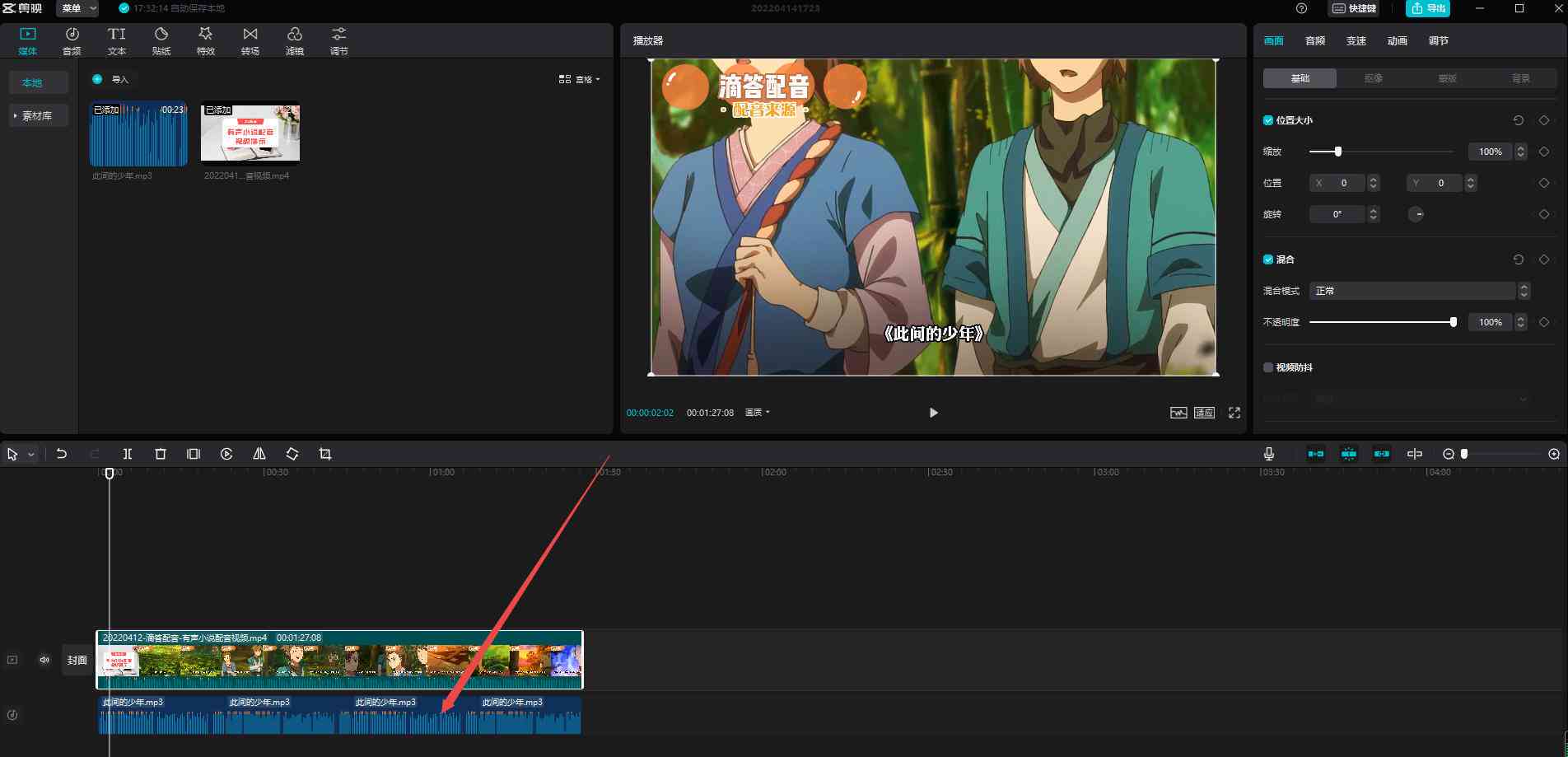Select the 抠像 cutout sub-tab
This screenshot has width=1568, height=757.
[1374, 78]
